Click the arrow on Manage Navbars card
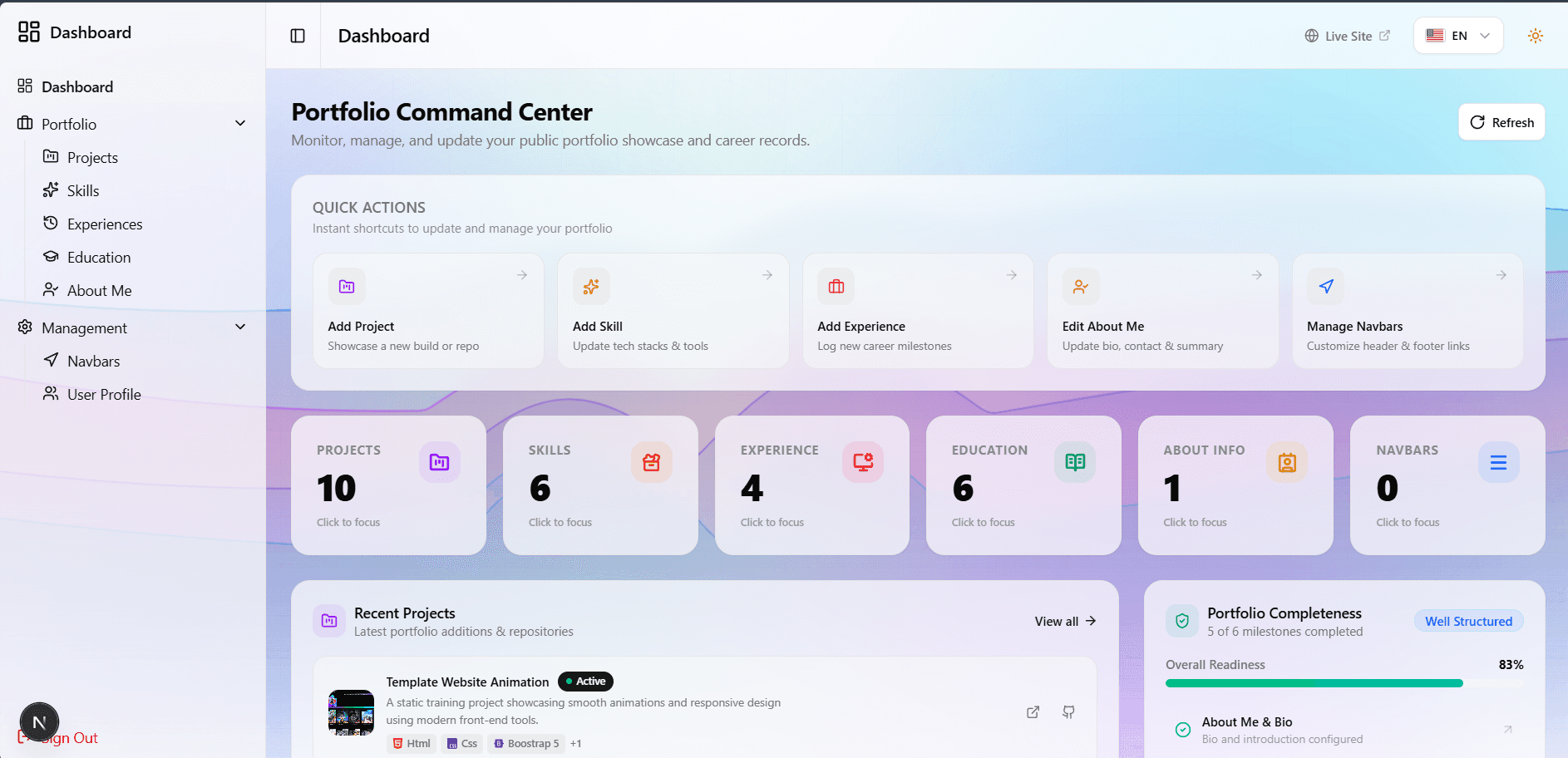Viewport: 1568px width, 758px height. (1501, 275)
